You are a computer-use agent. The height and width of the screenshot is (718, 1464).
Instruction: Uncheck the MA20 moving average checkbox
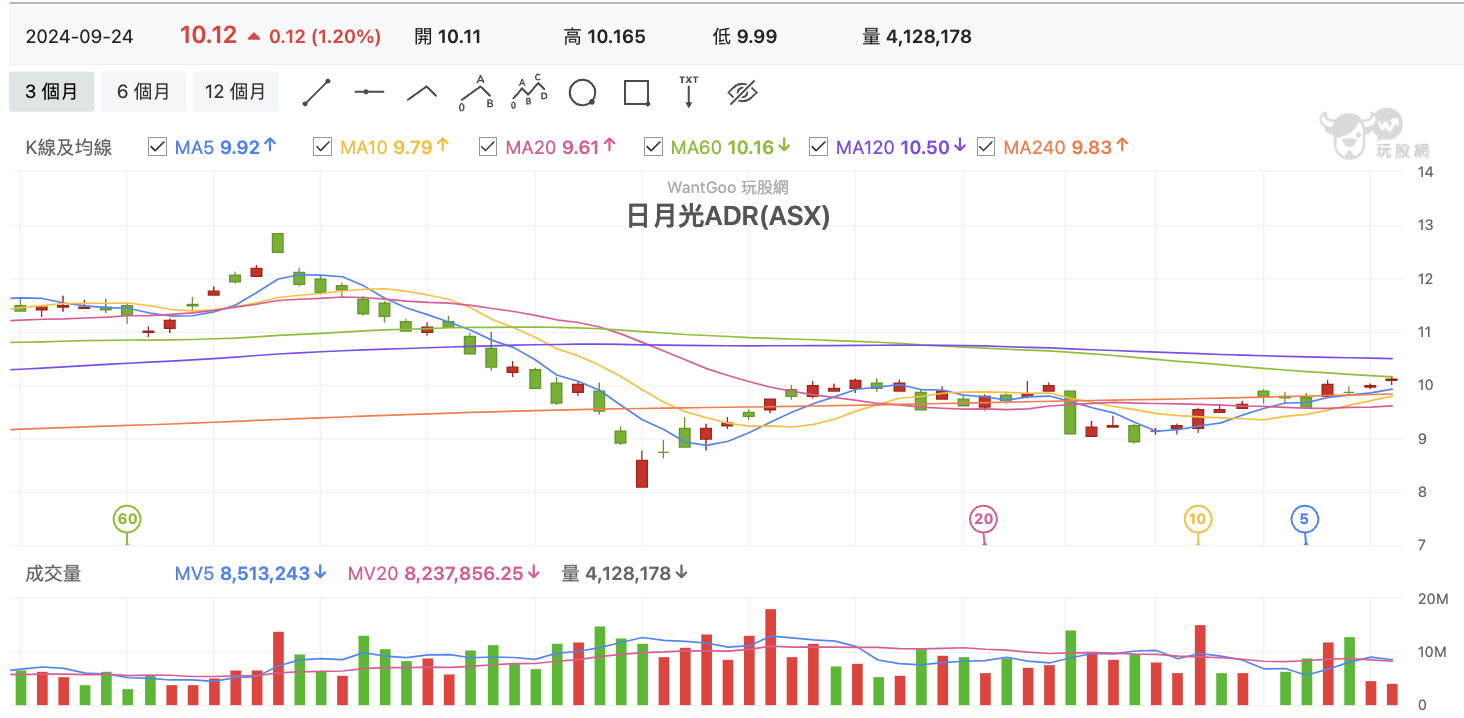[488, 147]
